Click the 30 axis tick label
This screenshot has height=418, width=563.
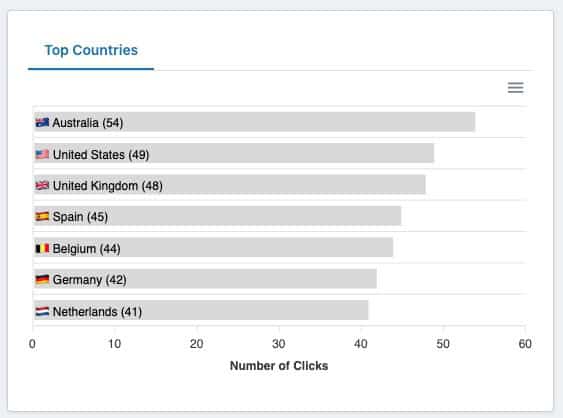[x=279, y=344]
